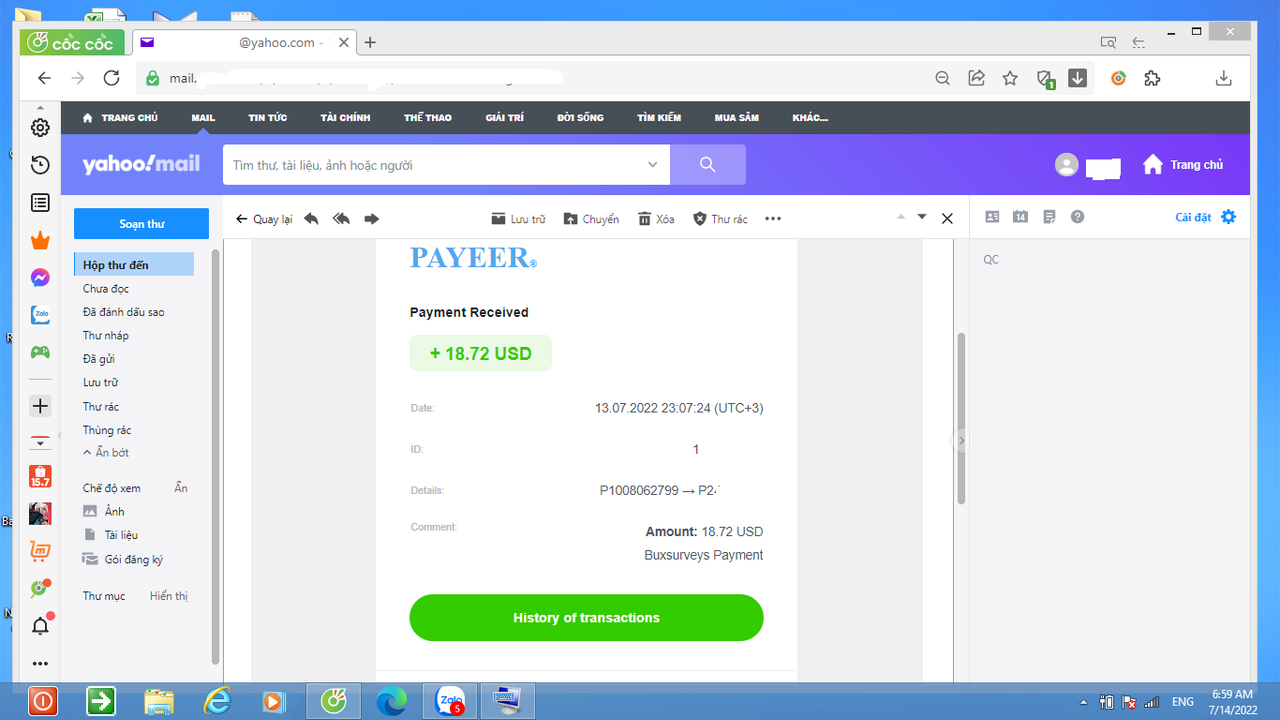The image size is (1280, 720).
Task: Delete email with Xóa
Action: (x=656, y=219)
